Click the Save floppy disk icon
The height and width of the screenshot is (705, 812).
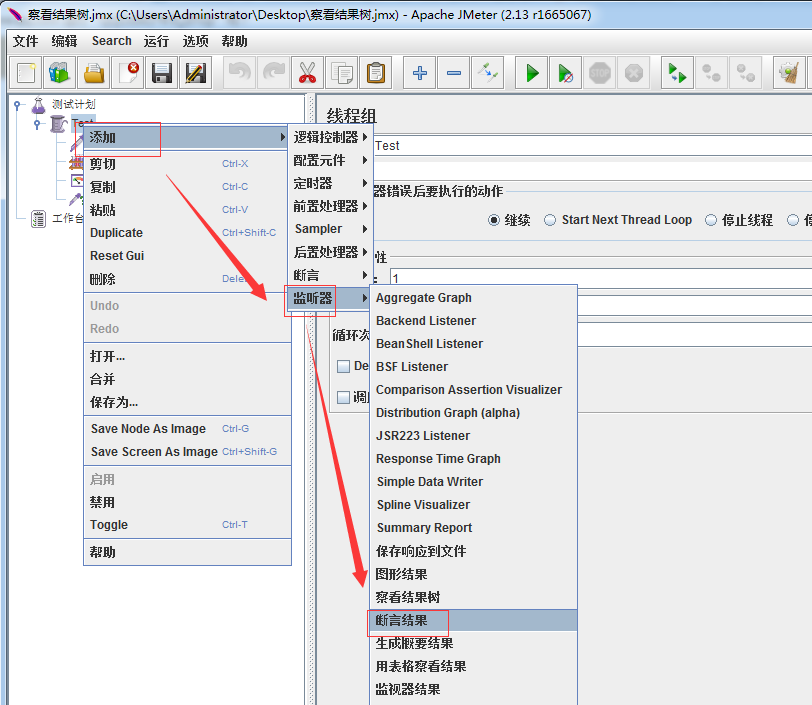pos(162,73)
